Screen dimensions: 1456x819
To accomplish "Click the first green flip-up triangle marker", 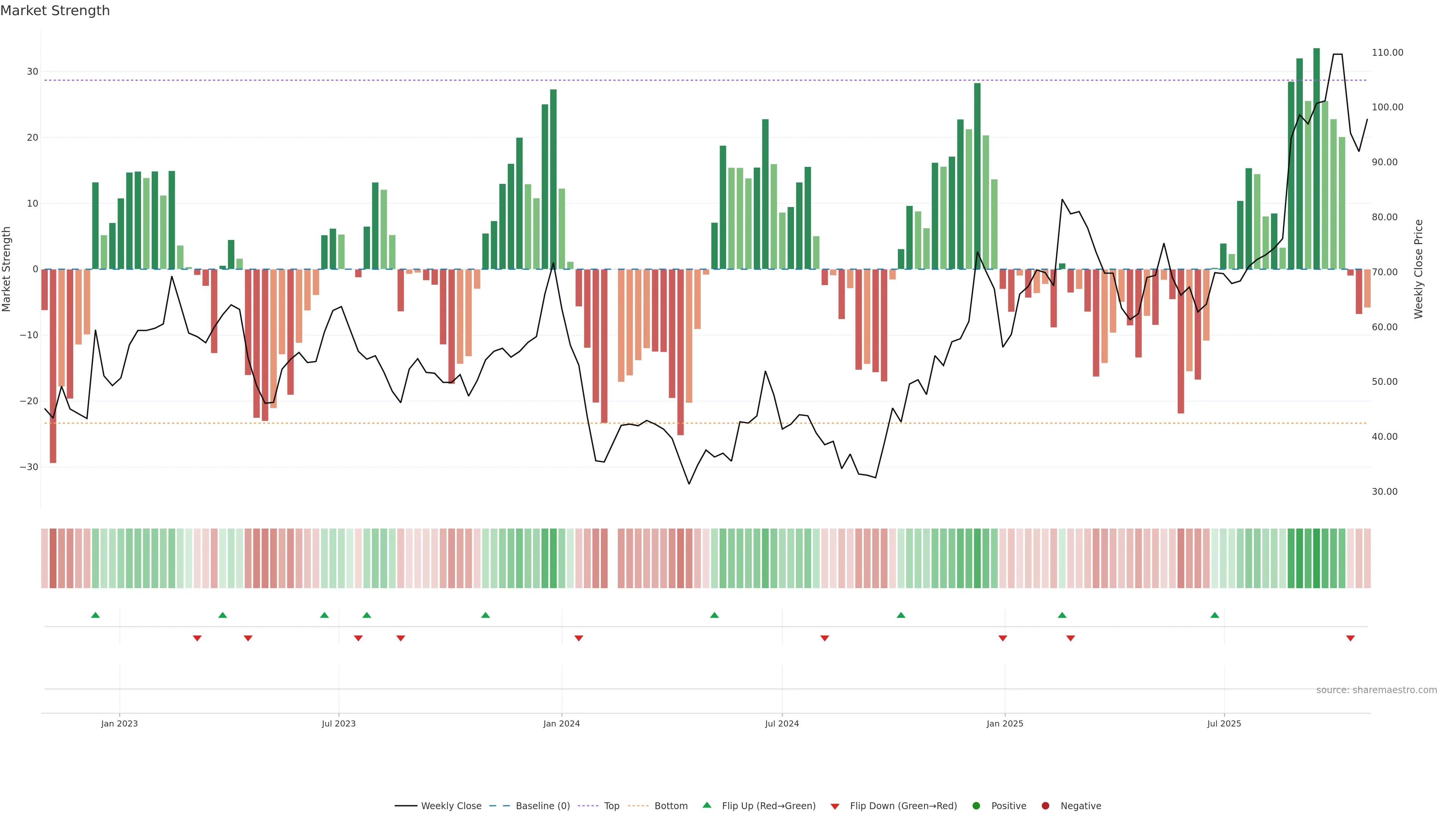I will tap(96, 615).
